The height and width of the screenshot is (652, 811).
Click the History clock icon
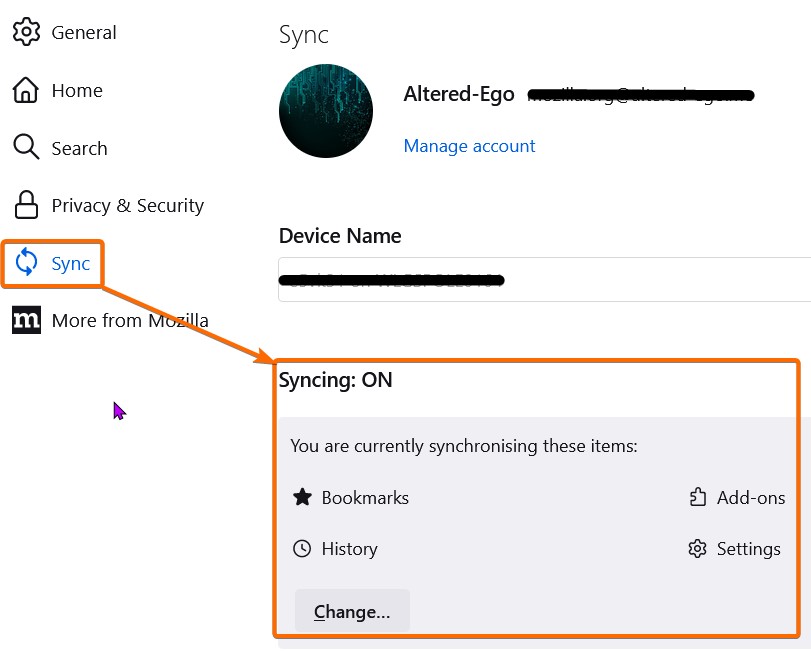302,548
